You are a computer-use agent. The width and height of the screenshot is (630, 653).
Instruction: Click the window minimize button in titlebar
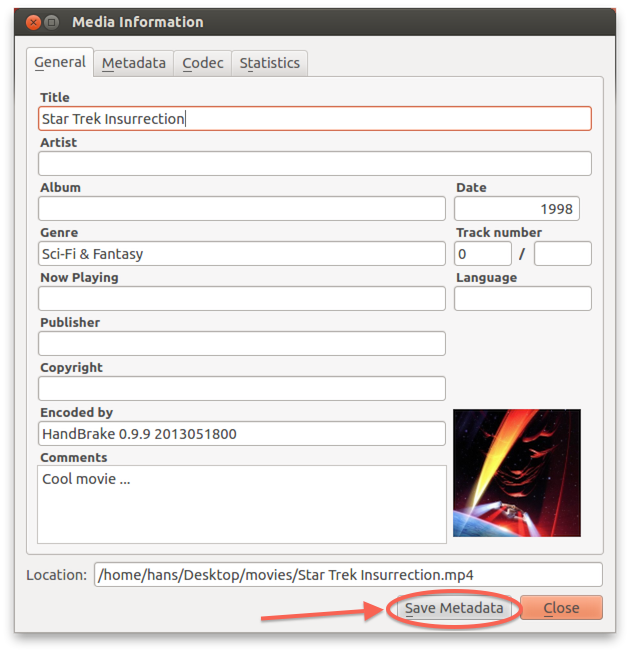click(x=52, y=22)
